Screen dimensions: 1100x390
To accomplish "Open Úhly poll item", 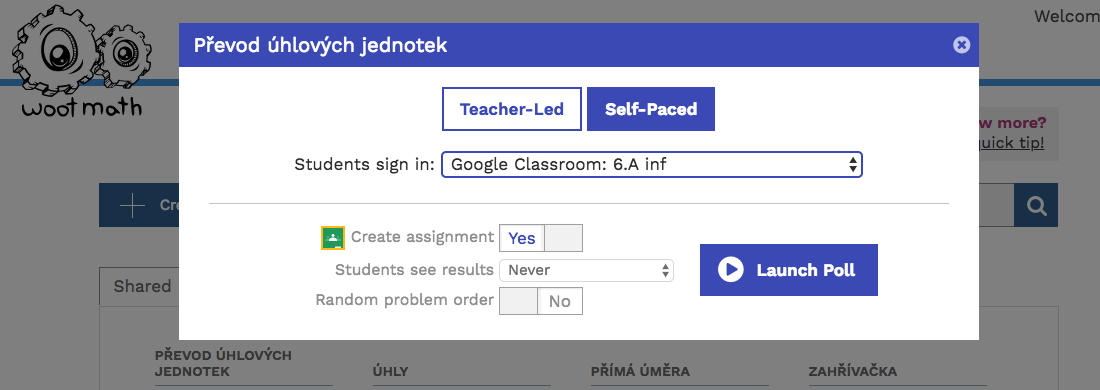I will click(391, 372).
